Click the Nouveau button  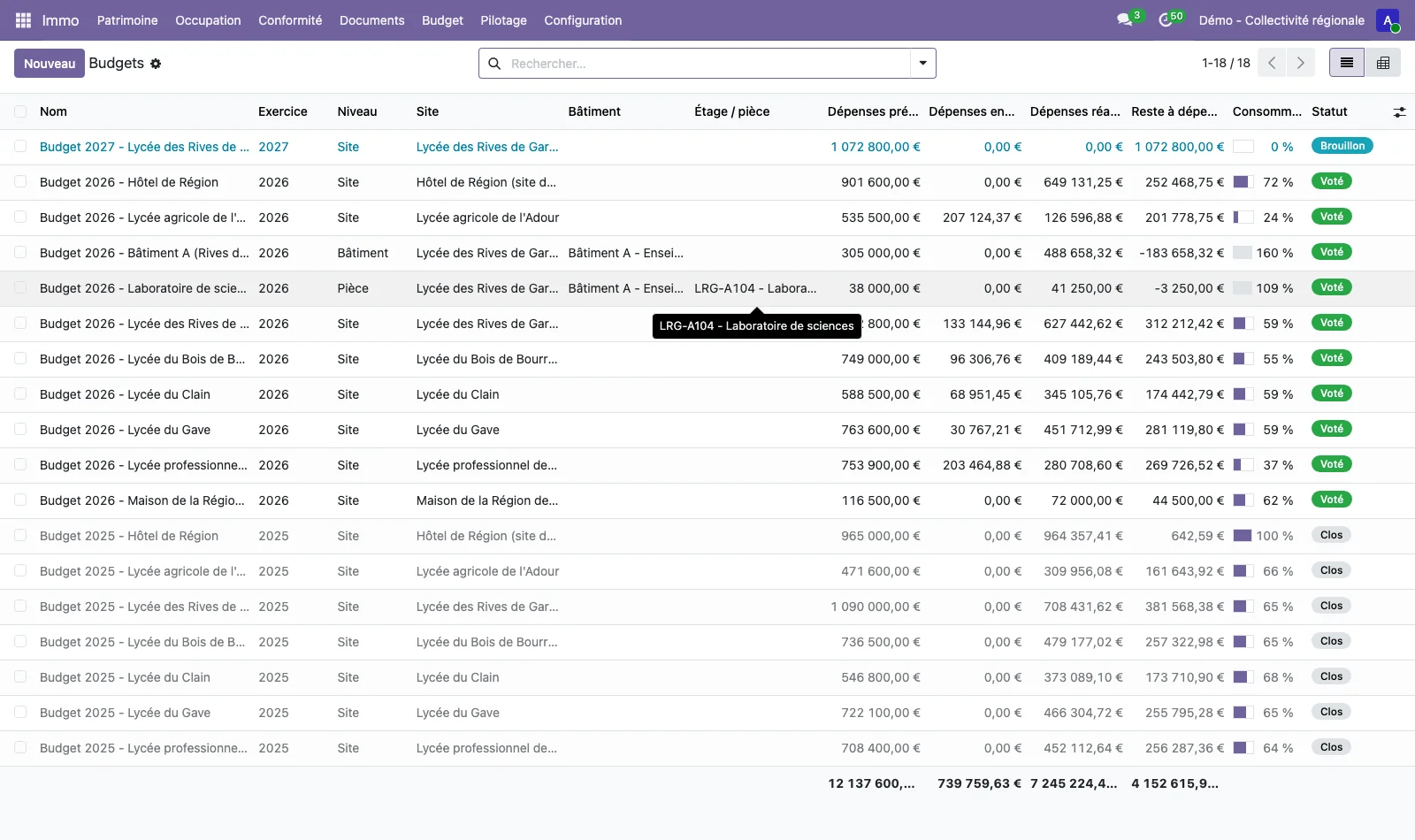click(50, 64)
